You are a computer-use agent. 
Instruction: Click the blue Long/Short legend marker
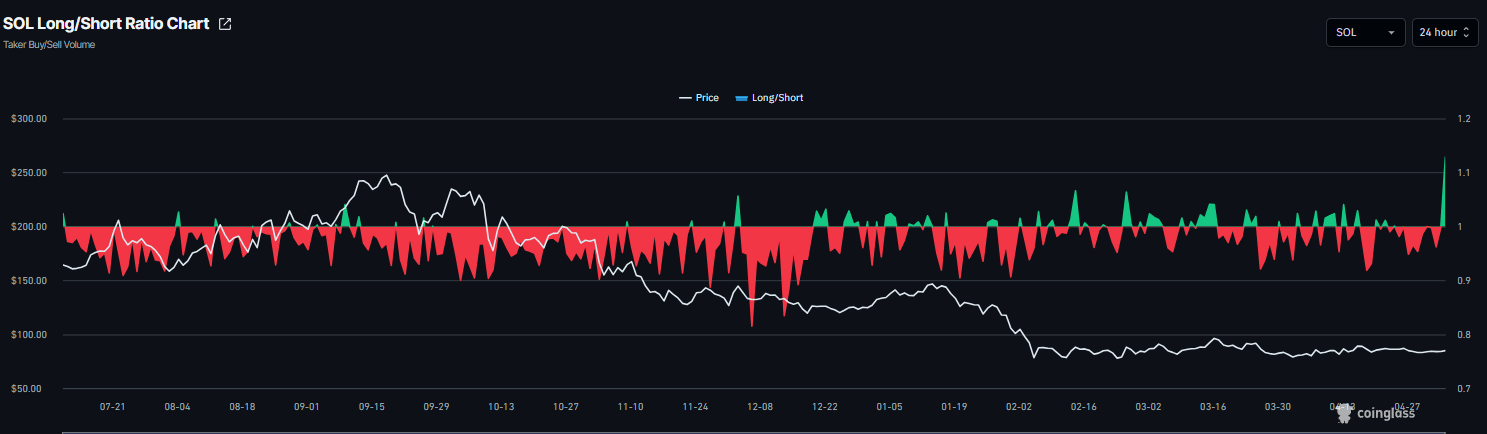(741, 98)
